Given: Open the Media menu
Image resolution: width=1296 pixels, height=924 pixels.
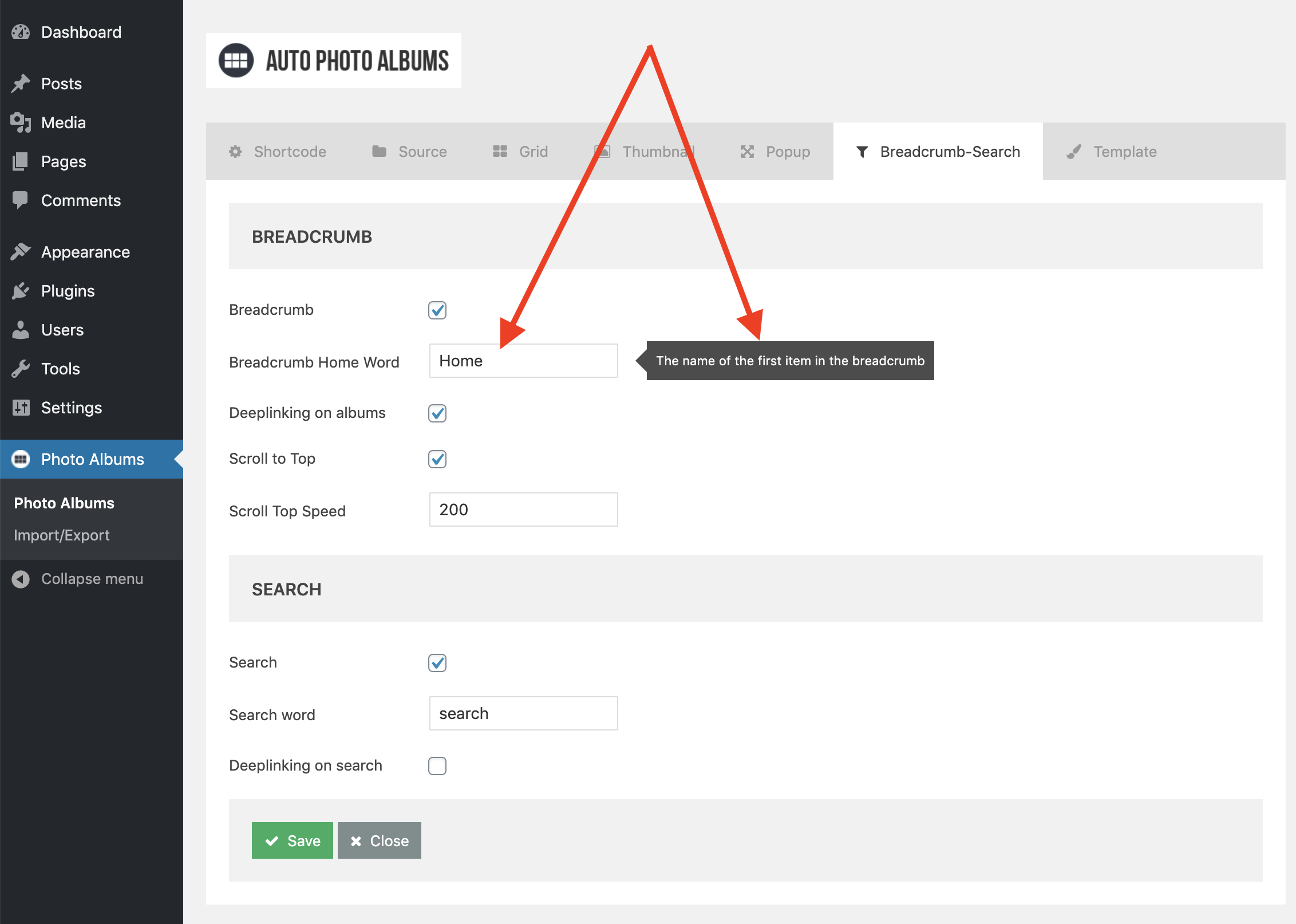Looking at the screenshot, I should 92,123.
